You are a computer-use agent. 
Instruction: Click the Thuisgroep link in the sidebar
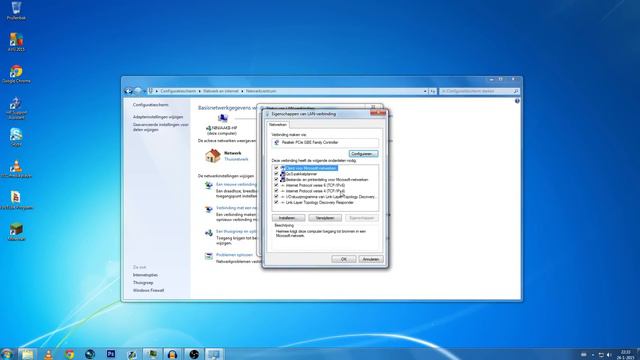coord(143,282)
